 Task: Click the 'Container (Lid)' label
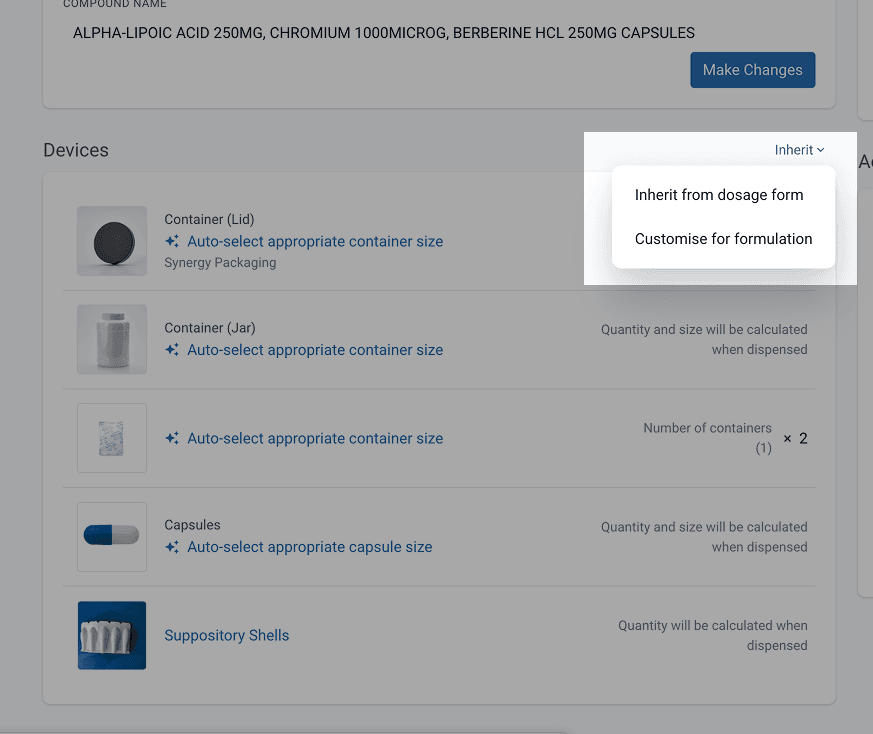(209, 219)
